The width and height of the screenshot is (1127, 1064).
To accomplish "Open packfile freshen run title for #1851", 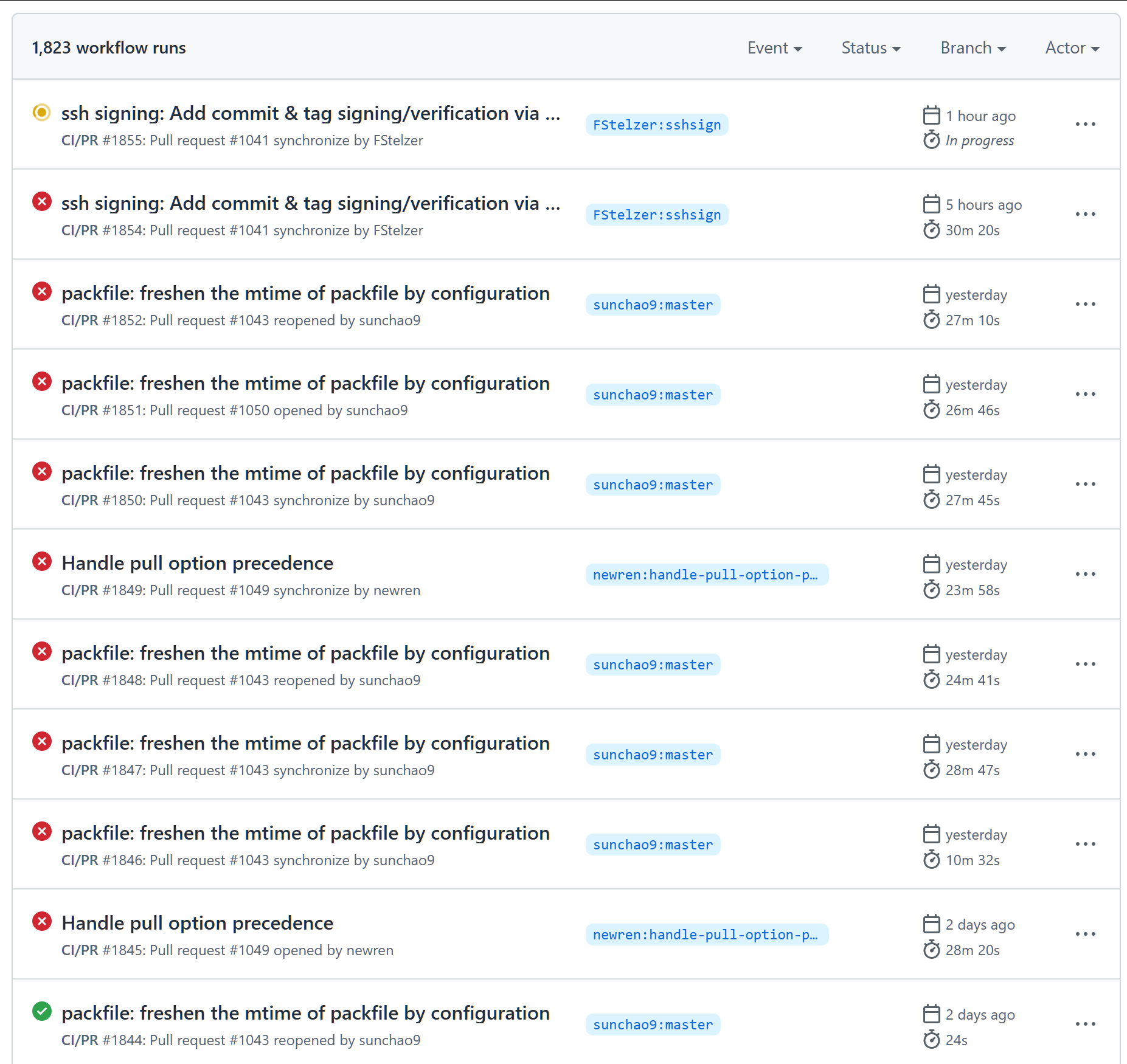I will point(305,383).
